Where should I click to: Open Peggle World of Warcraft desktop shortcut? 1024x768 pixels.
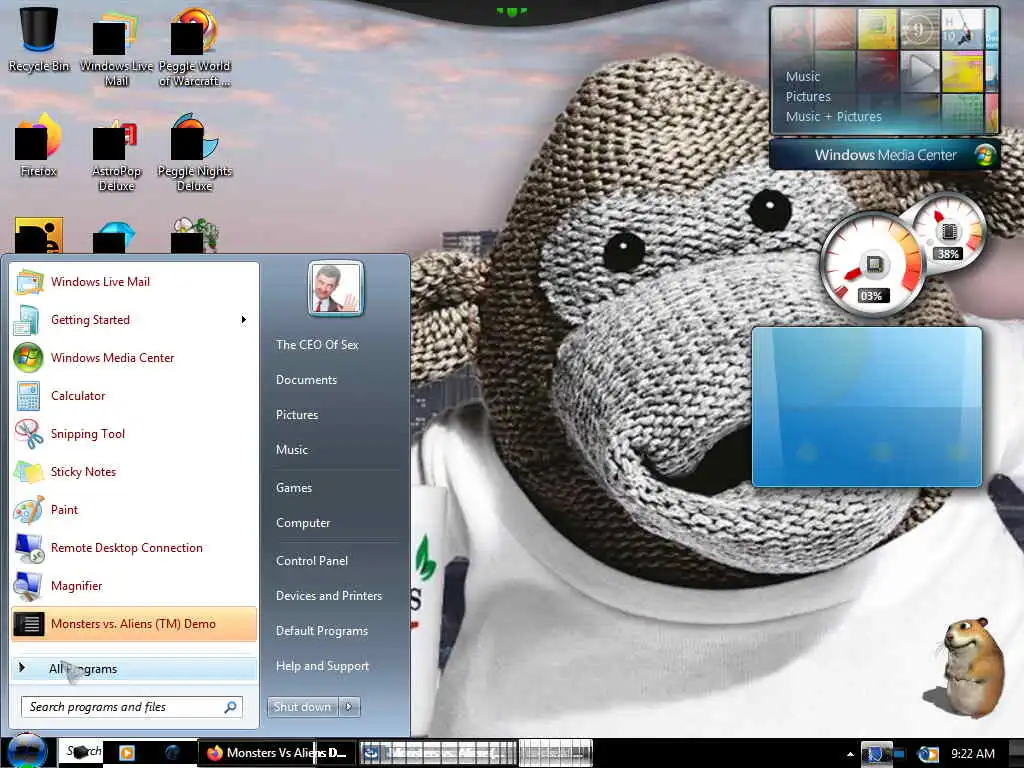(195, 49)
